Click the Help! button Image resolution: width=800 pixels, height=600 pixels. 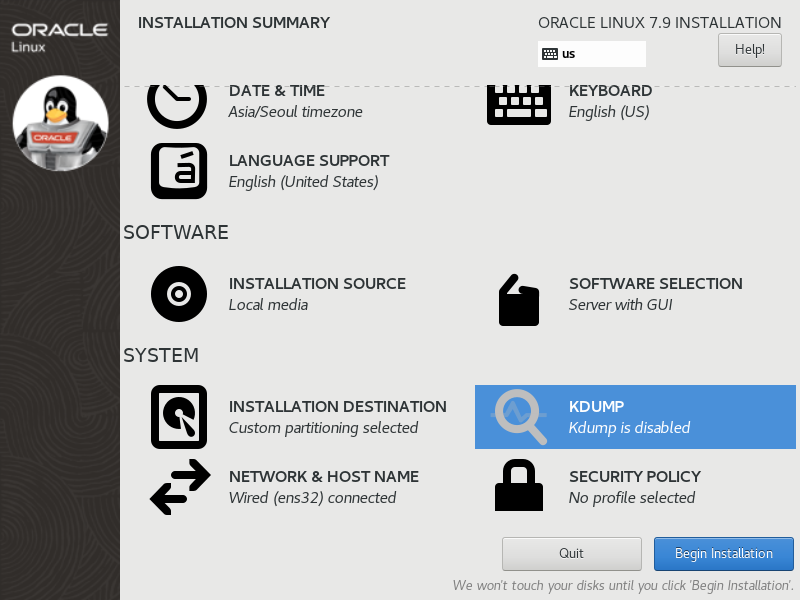tap(749, 50)
